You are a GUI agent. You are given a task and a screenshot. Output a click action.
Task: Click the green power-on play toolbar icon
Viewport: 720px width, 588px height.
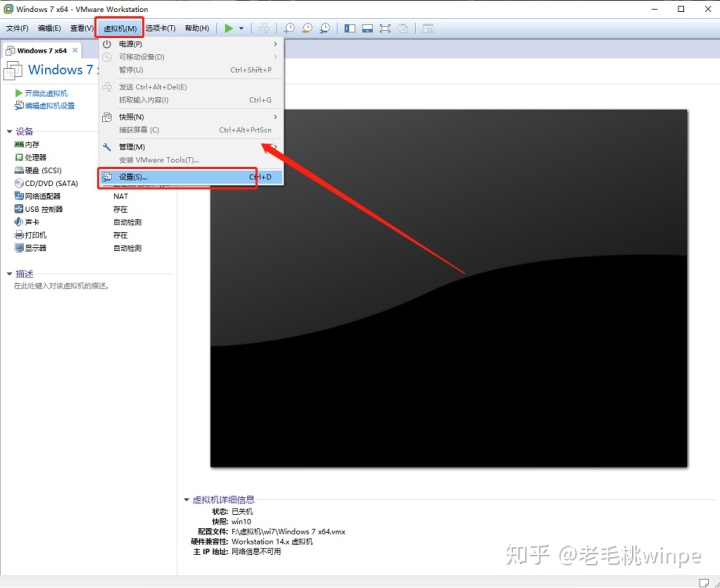[229, 28]
